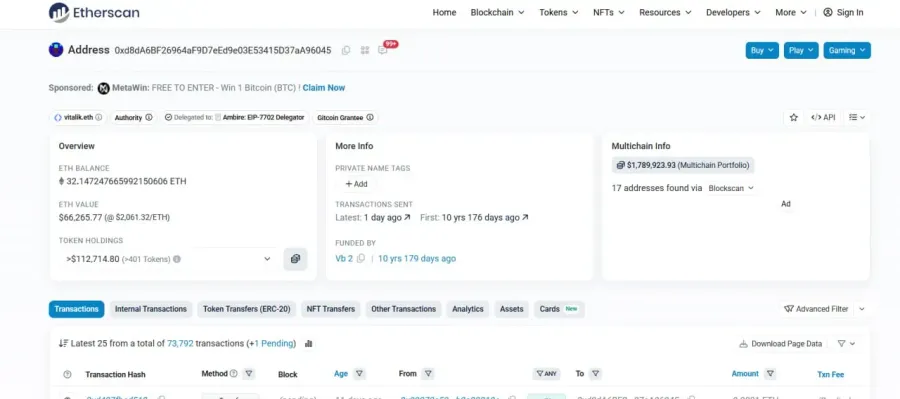Open the Vb 2 funder link
Screen dimensions: 900x399
(344, 259)
